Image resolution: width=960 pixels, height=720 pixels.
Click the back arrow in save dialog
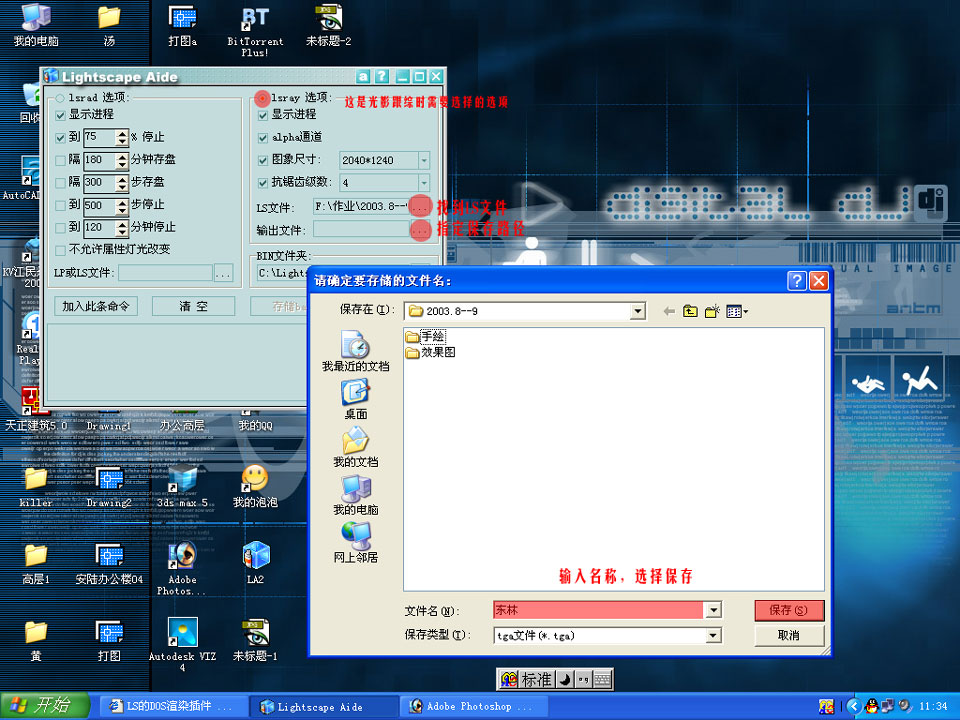(x=669, y=312)
